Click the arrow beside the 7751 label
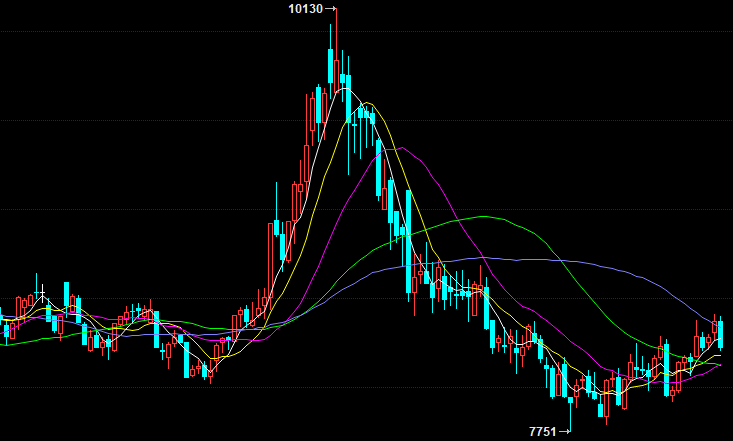The image size is (733, 441). pyautogui.click(x=566, y=431)
